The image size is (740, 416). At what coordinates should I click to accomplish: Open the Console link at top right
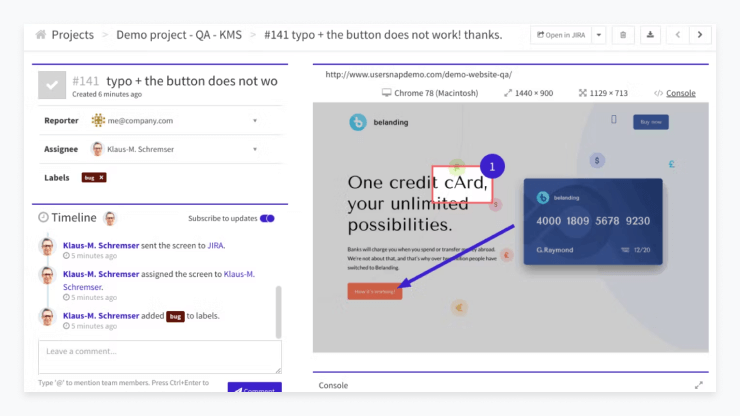[681, 93]
